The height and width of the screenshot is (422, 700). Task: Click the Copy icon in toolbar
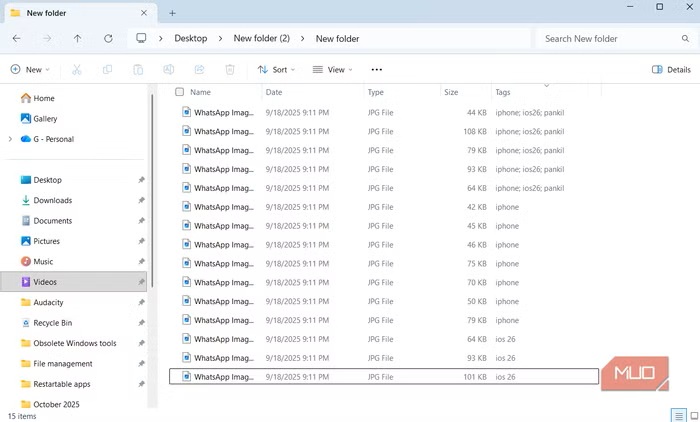[x=108, y=70]
